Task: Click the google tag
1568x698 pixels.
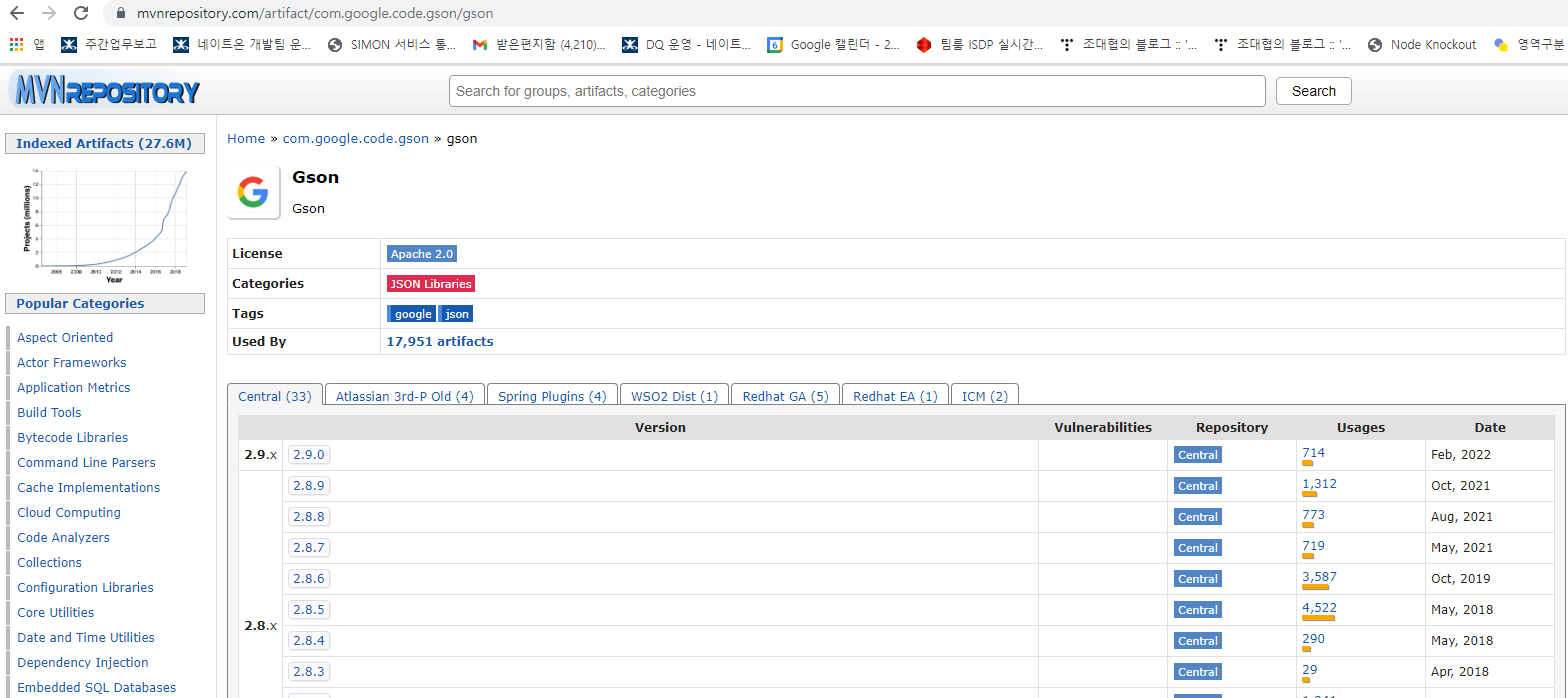Action: coord(413,314)
